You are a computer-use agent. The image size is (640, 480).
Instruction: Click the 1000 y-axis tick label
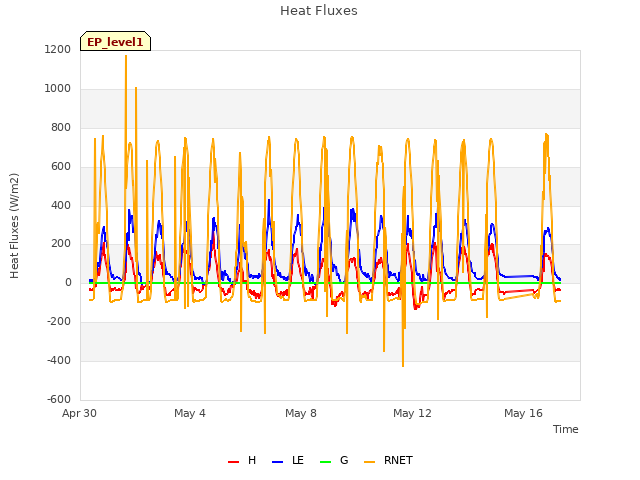(58, 89)
